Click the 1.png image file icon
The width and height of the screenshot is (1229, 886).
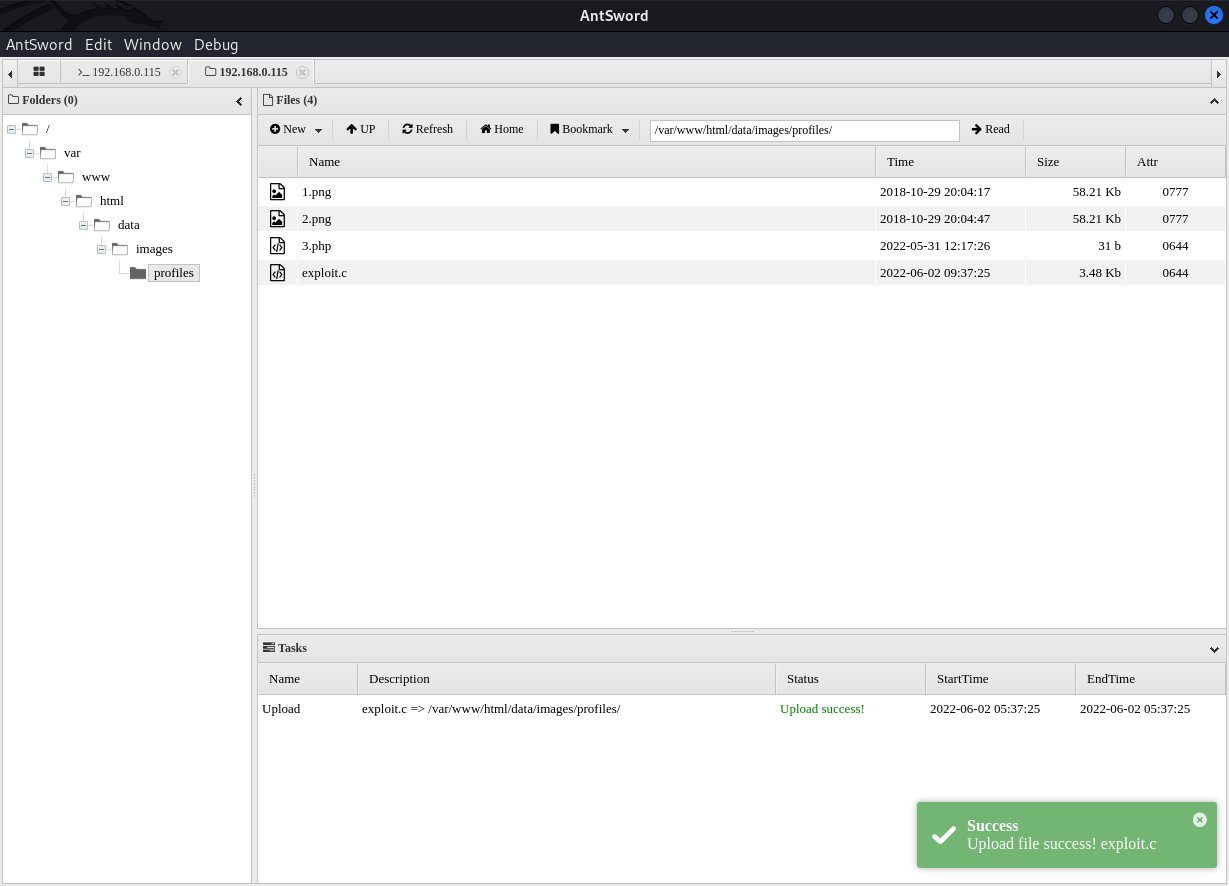point(278,191)
